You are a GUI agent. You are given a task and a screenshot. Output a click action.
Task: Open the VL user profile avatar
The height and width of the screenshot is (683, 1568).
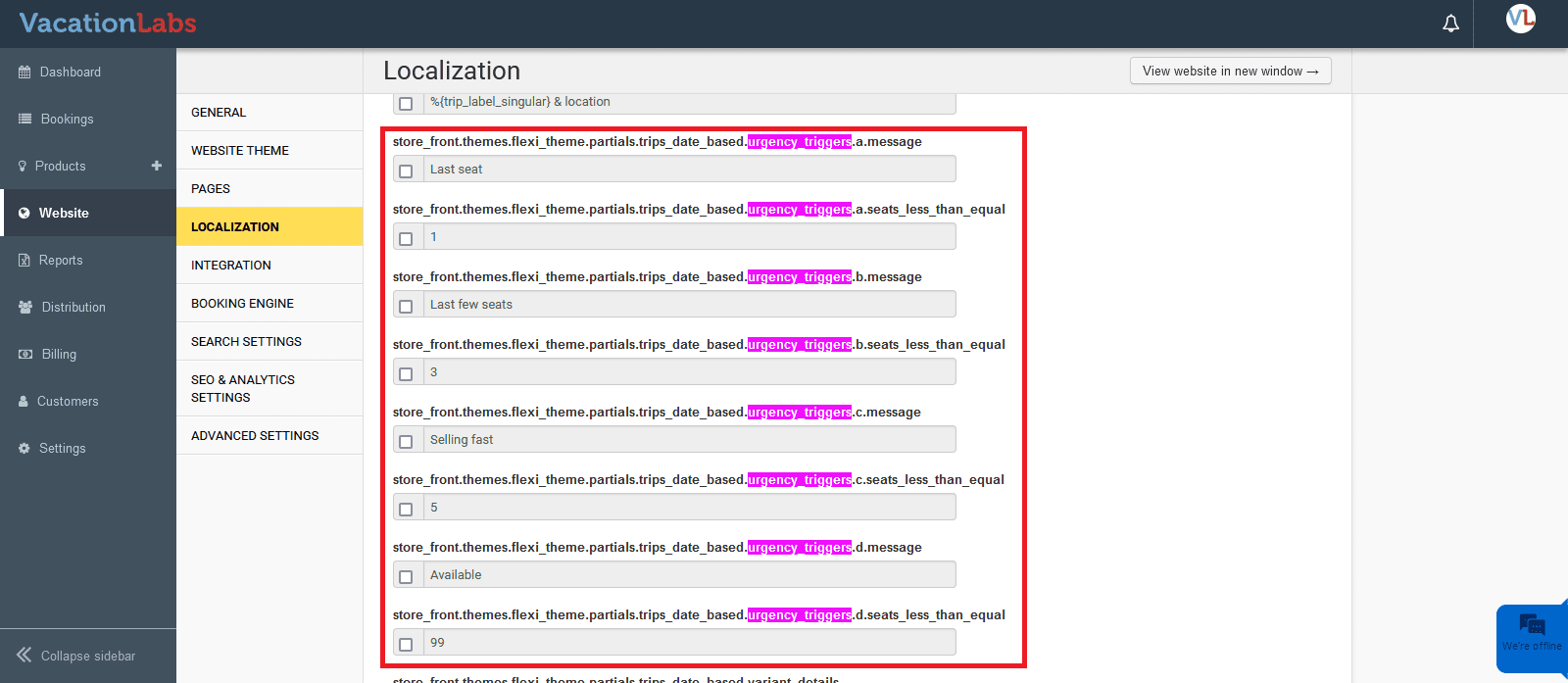(x=1520, y=19)
